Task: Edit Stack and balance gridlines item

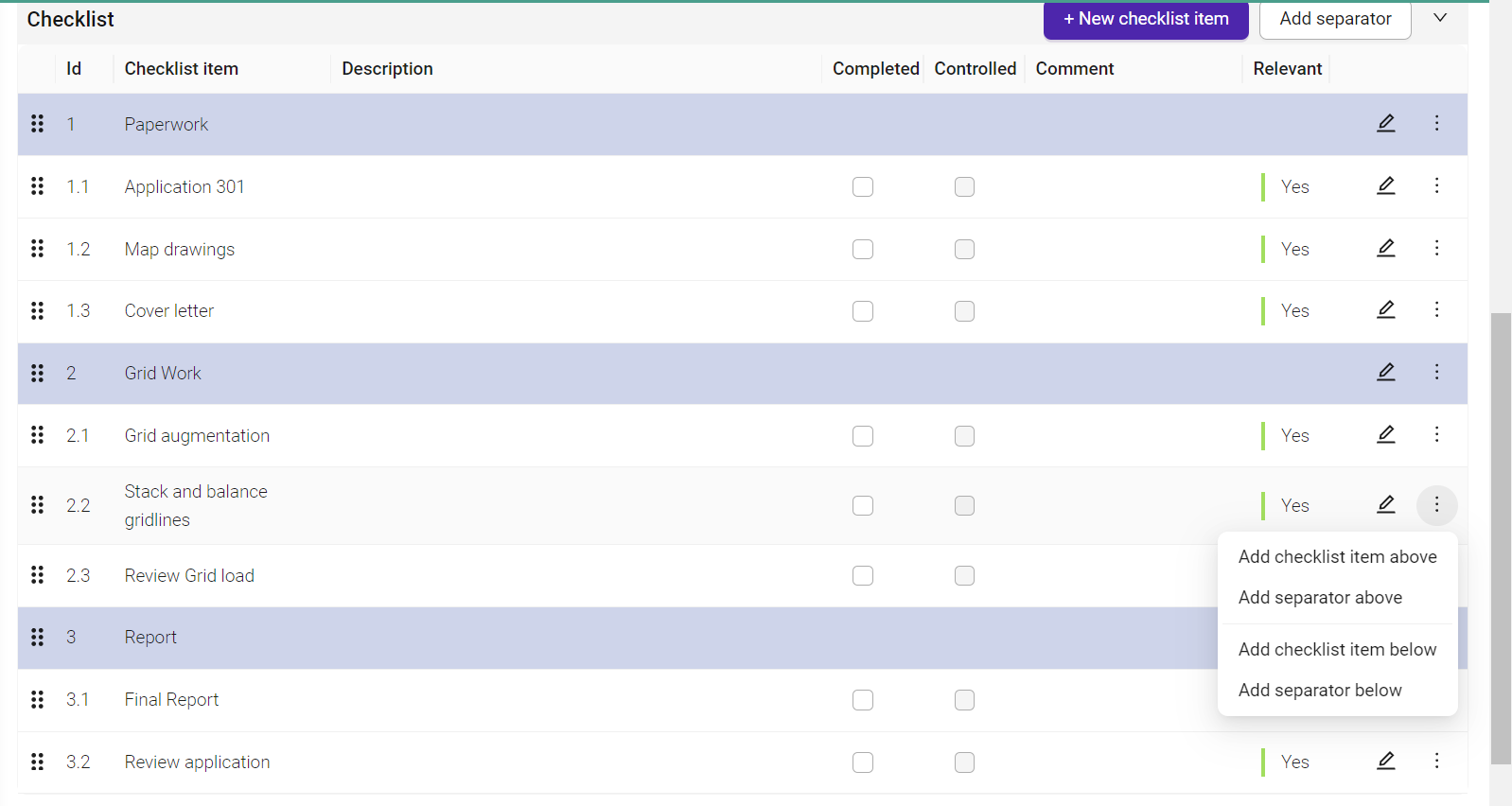Action: (x=1385, y=504)
